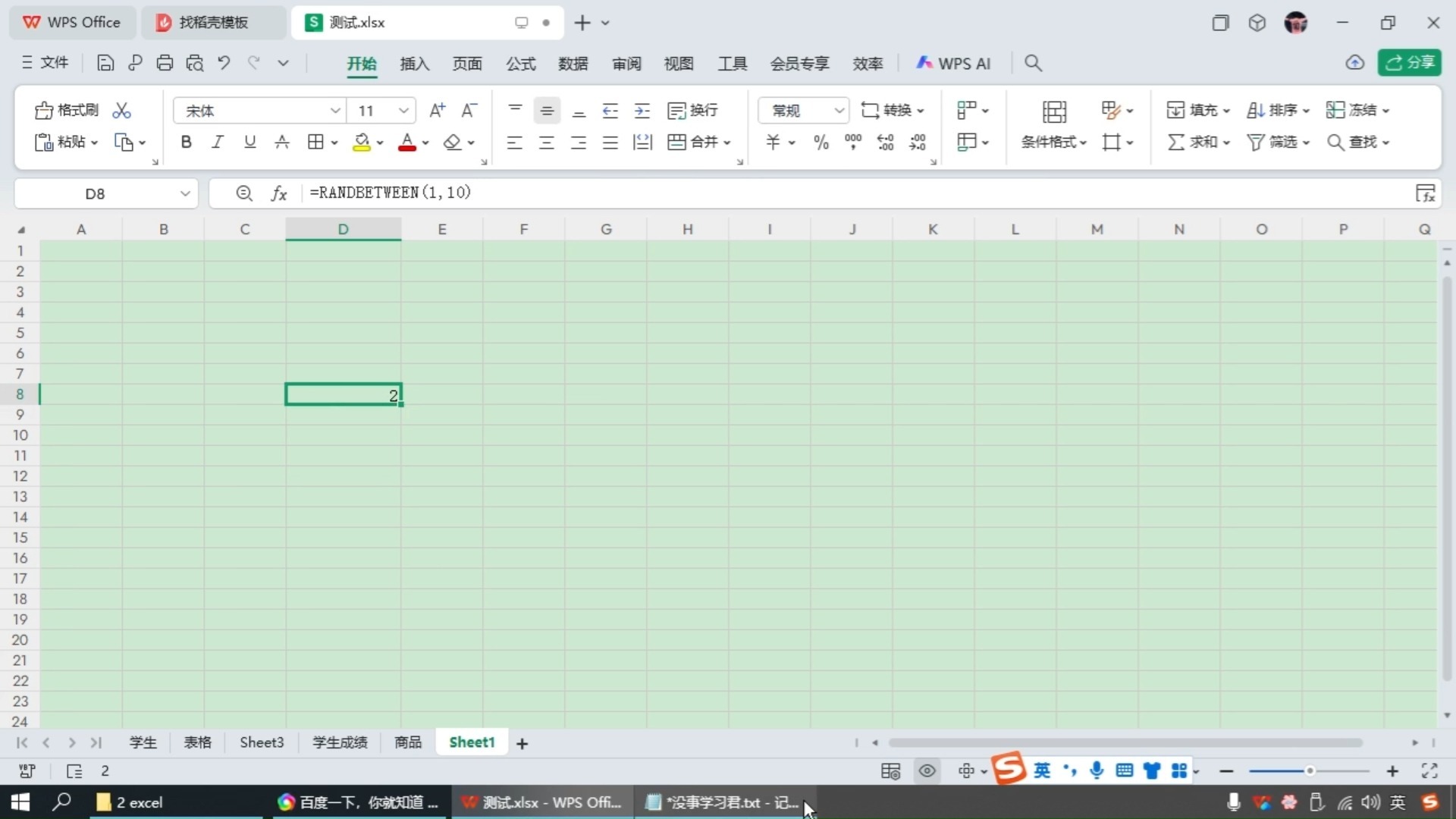1456x819 pixels.
Task: Click the fullscreen icon in status bar
Action: (1429, 771)
